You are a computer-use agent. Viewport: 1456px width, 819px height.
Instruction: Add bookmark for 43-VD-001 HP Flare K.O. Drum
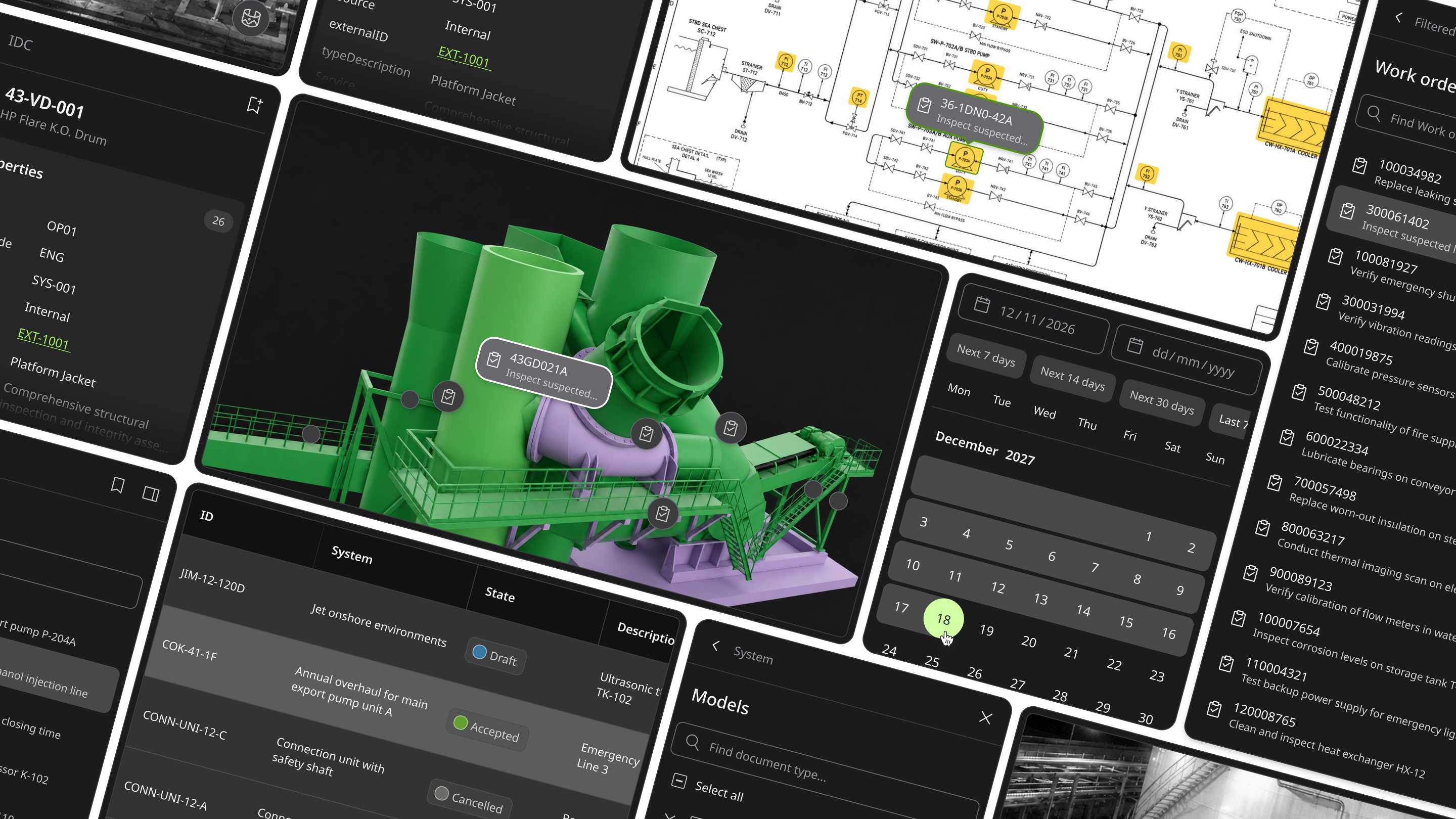tap(254, 105)
